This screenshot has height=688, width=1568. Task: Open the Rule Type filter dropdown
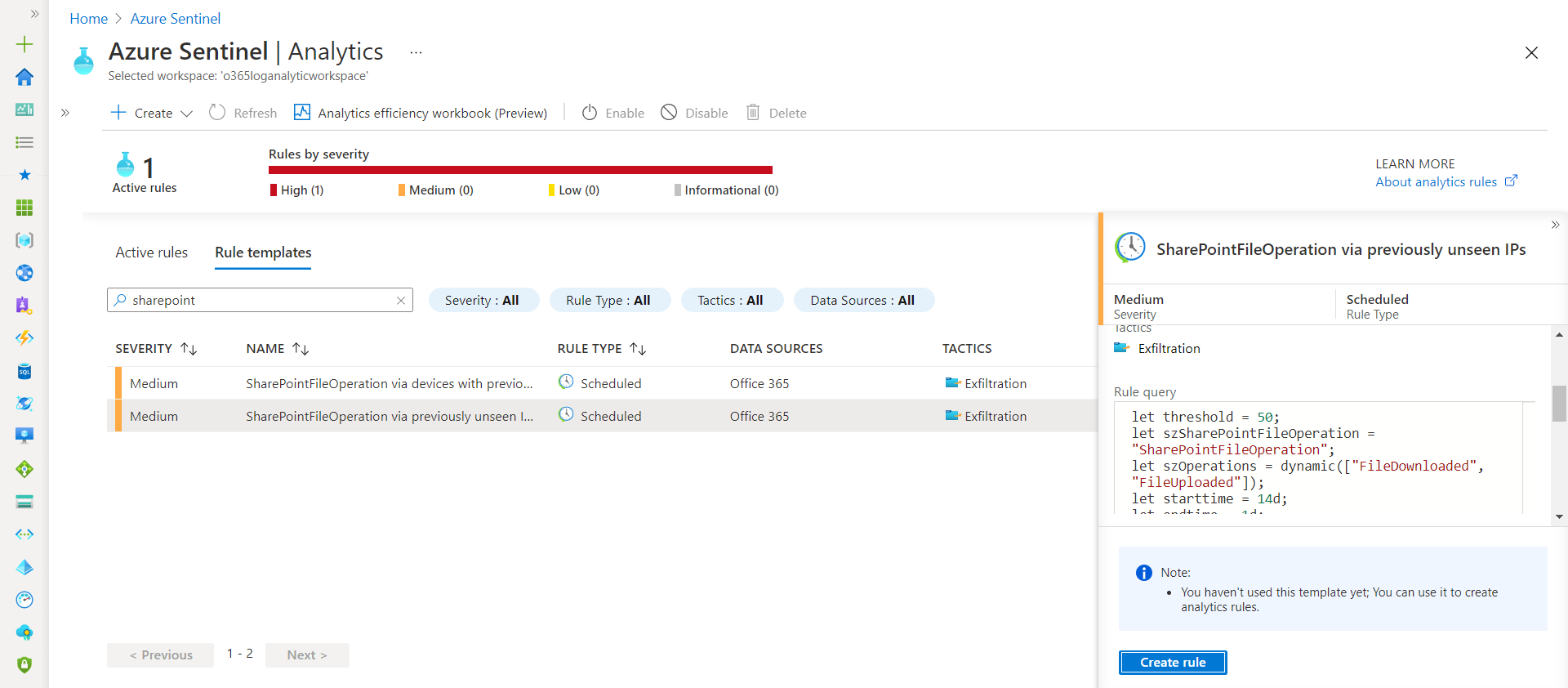608,301
